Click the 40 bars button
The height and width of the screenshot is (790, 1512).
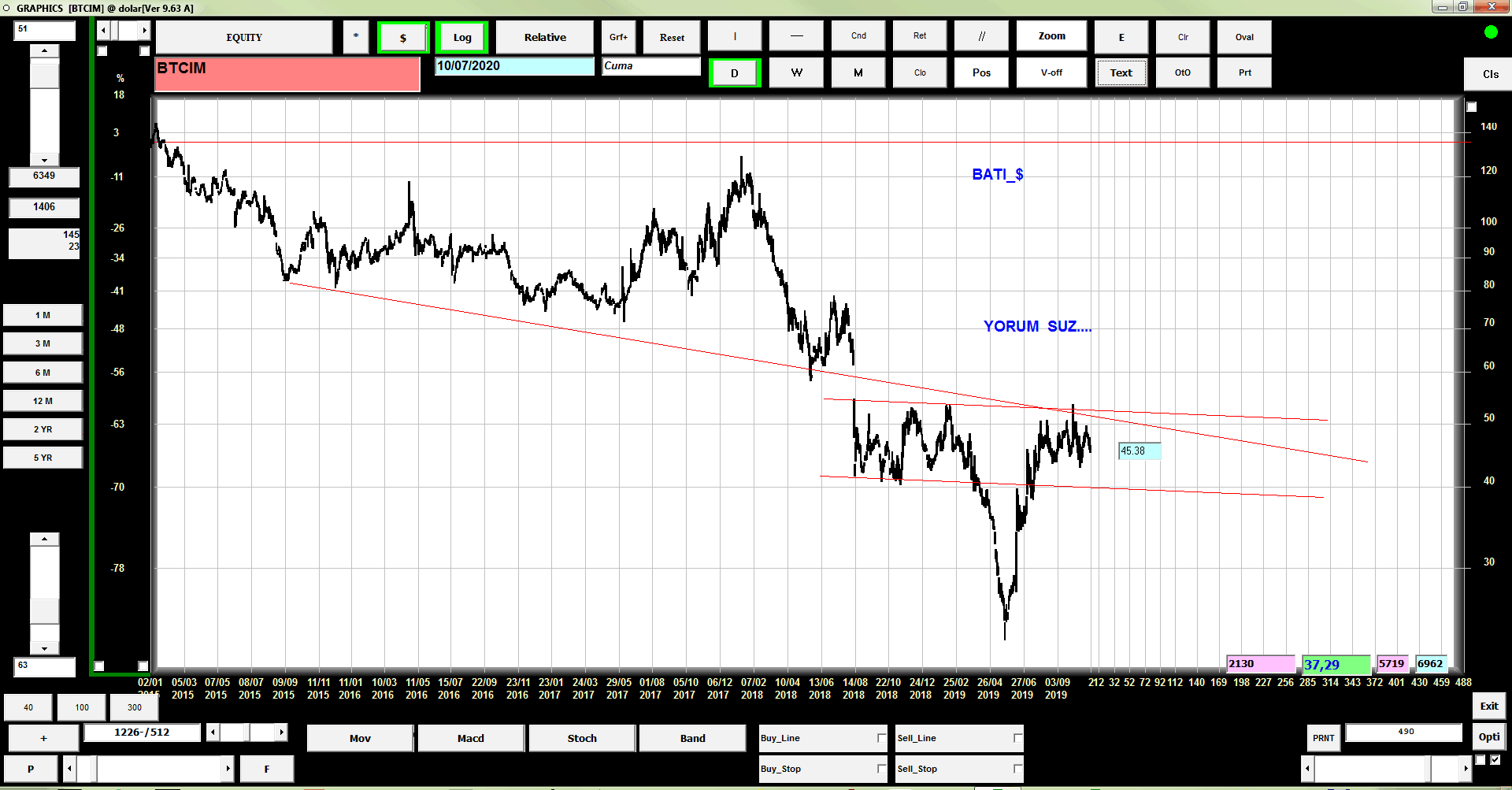[28, 707]
